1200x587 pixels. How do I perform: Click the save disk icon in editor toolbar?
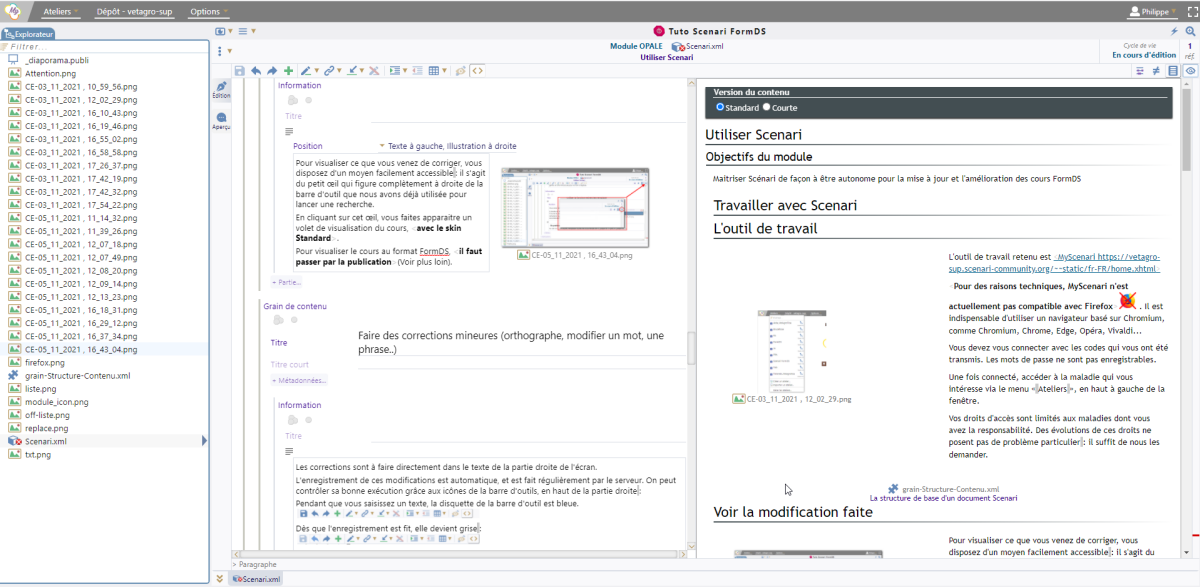(x=240, y=71)
